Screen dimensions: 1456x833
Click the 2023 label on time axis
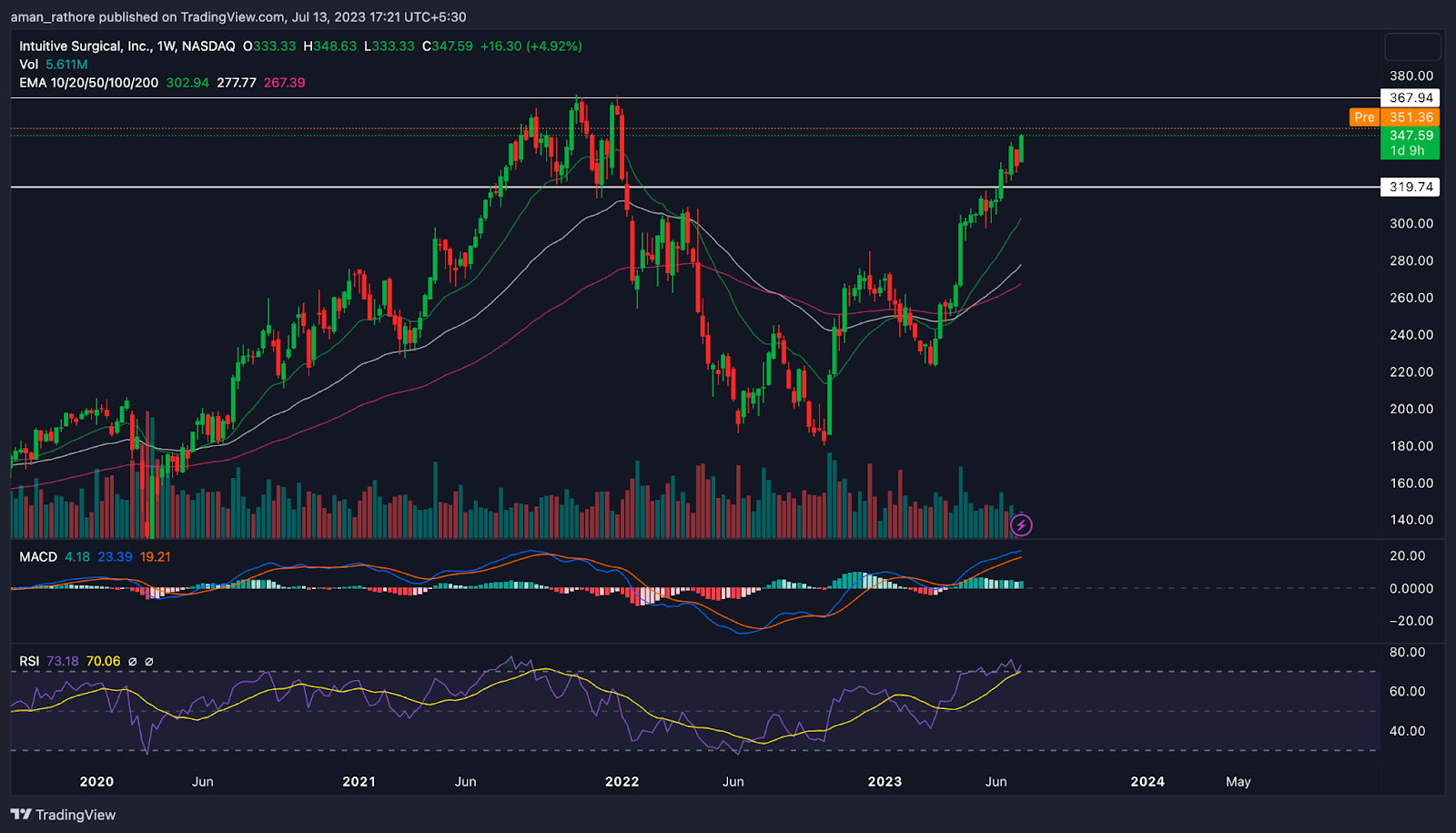tap(885, 781)
